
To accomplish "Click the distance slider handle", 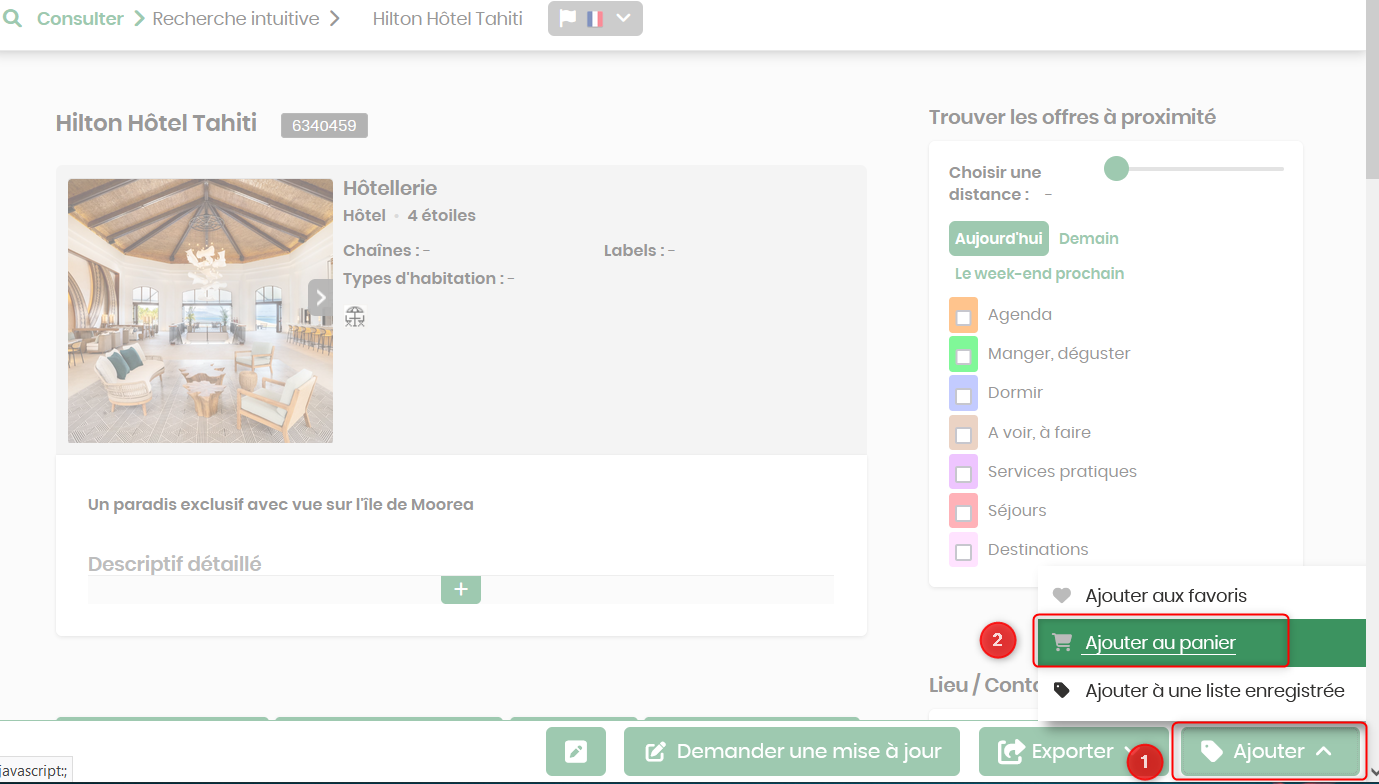I will 1116,169.
